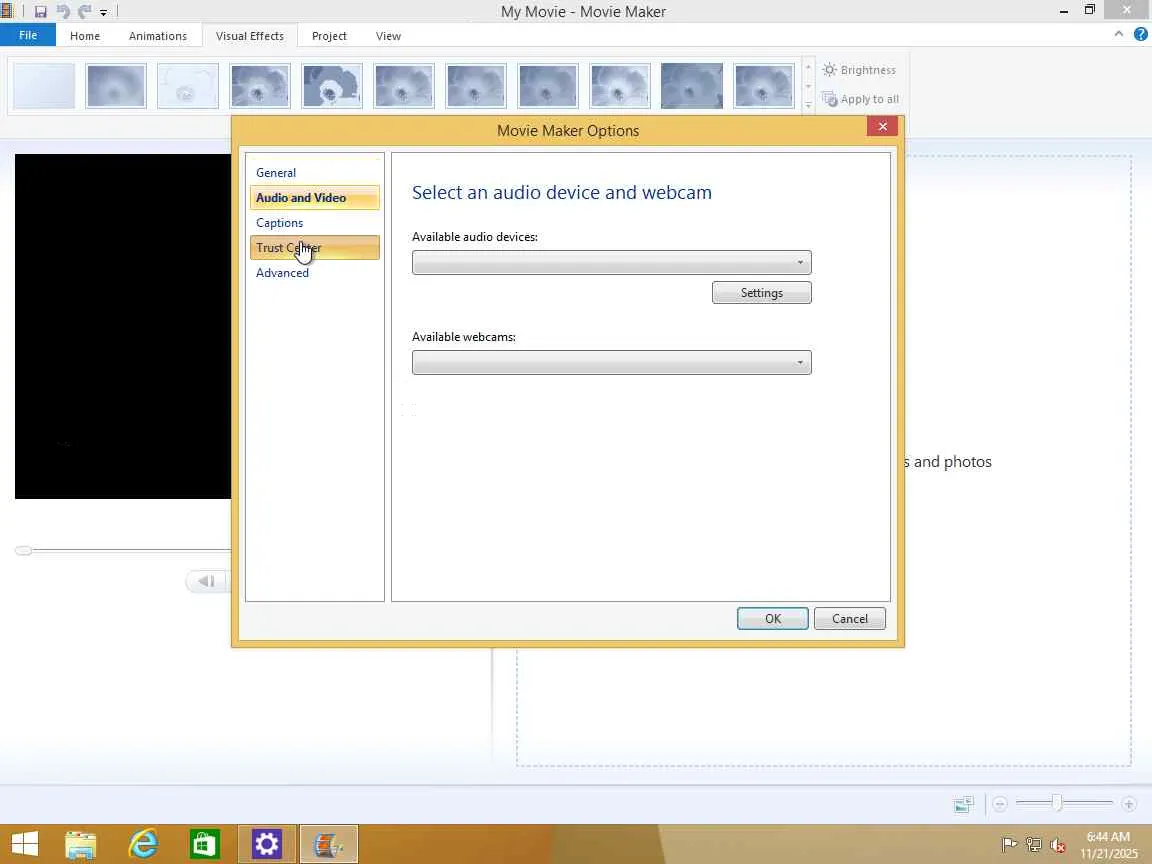Viewport: 1152px width, 864px height.
Task: Apply the second visual effect thumbnail
Action: pos(116,86)
